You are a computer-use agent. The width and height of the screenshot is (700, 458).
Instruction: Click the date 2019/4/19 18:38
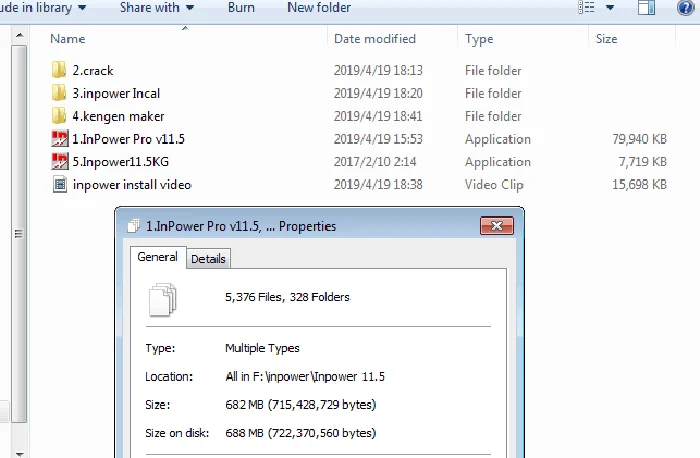378,184
